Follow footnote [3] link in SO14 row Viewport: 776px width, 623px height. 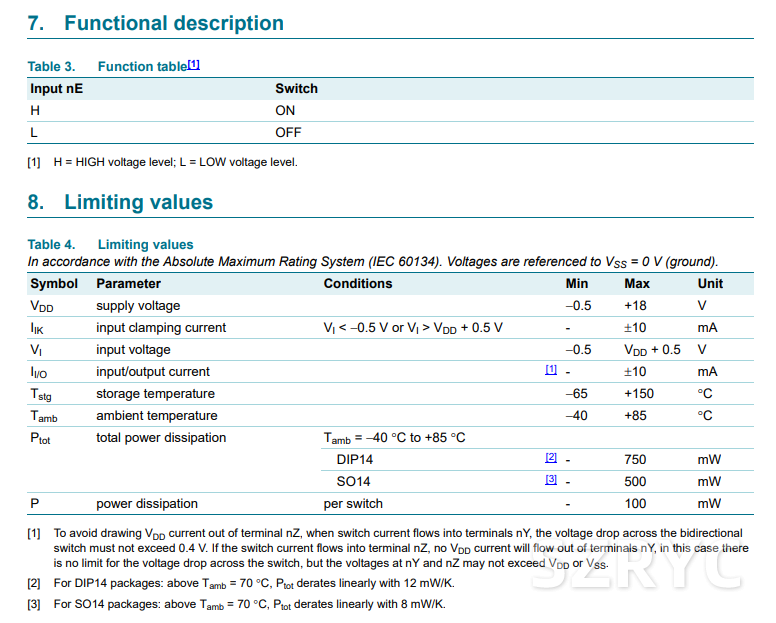[550, 480]
